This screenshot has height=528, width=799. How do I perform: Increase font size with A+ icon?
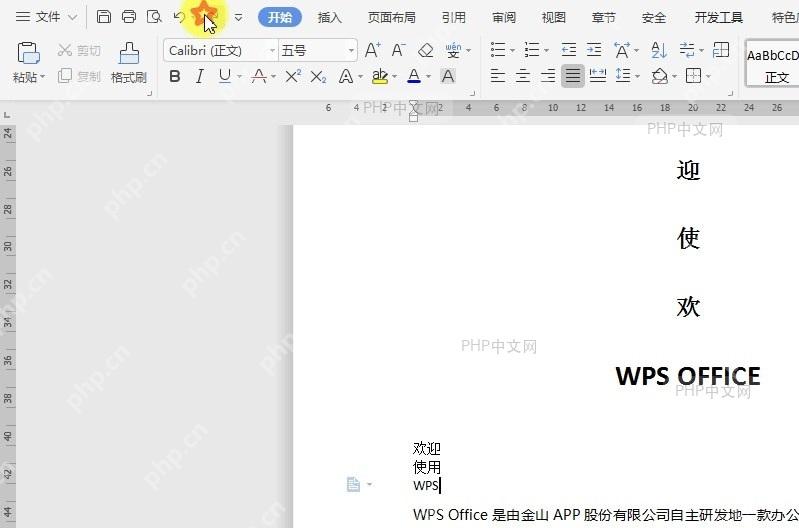point(372,50)
